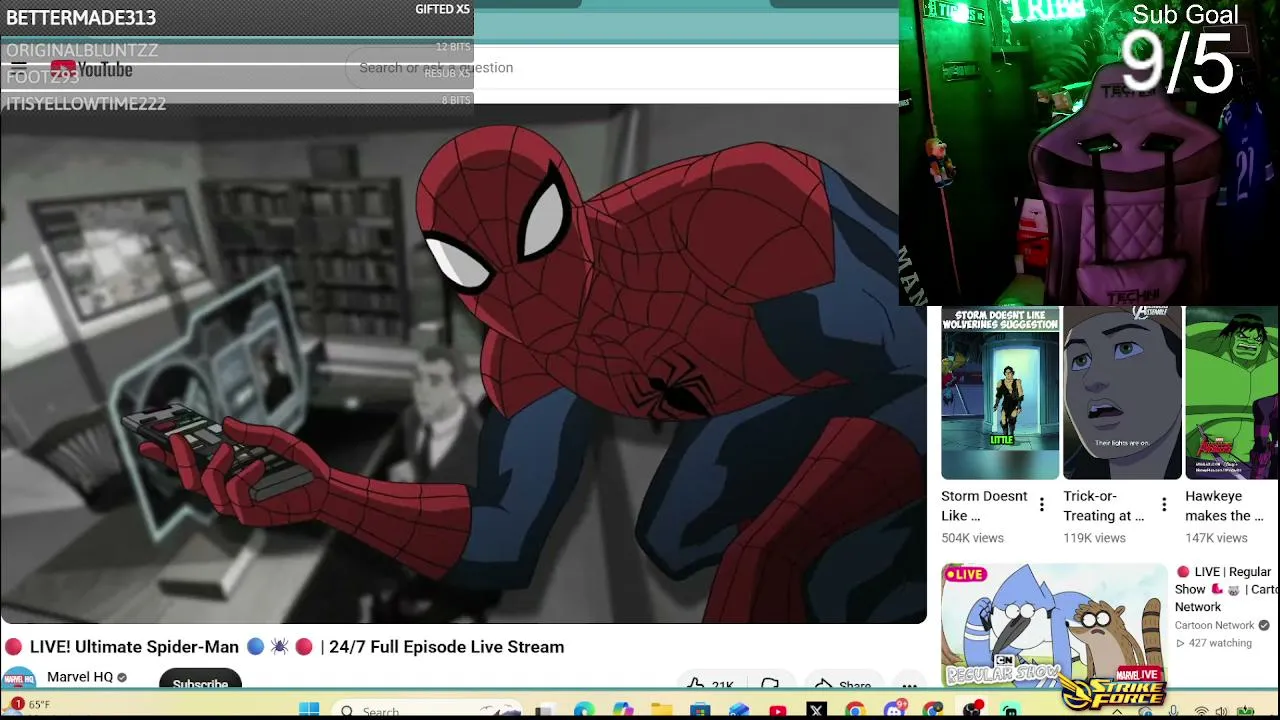Open the Storm Doesnt Like short thumbnail

point(1000,393)
